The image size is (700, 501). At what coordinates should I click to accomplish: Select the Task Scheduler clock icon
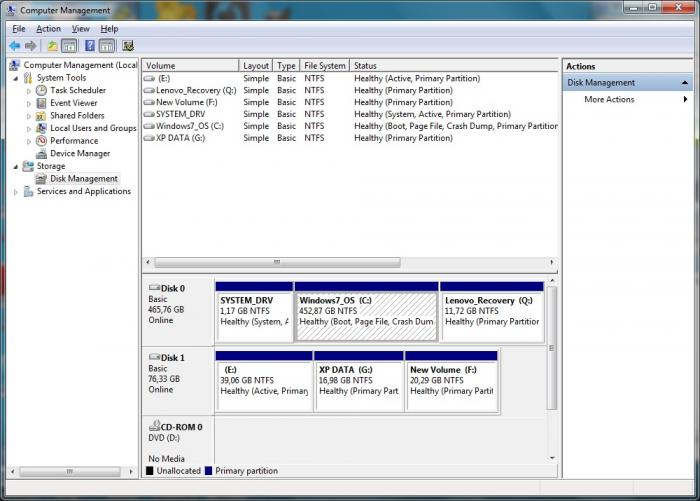[41, 90]
